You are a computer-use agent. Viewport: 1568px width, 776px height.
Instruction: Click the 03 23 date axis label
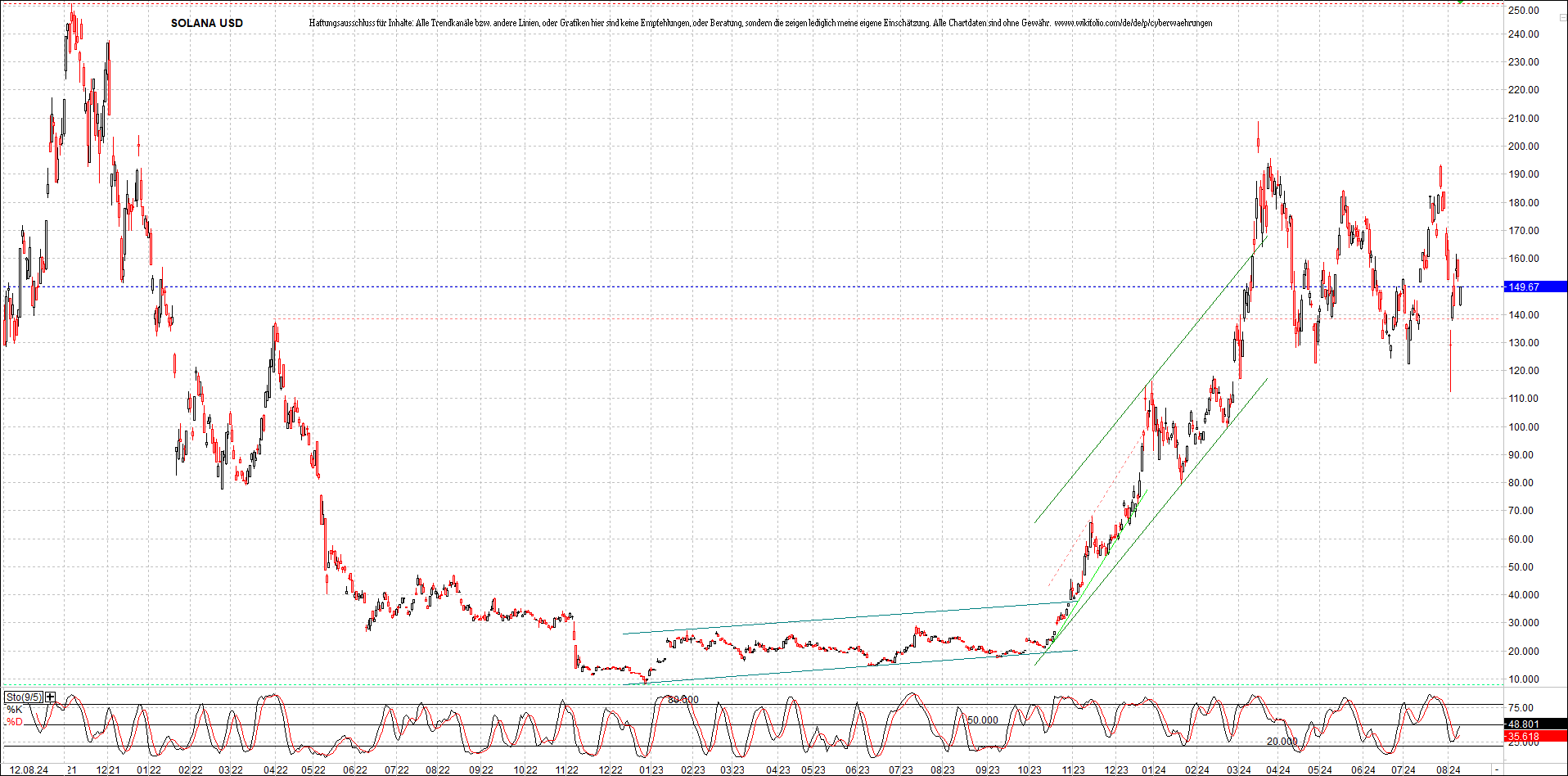(x=732, y=770)
